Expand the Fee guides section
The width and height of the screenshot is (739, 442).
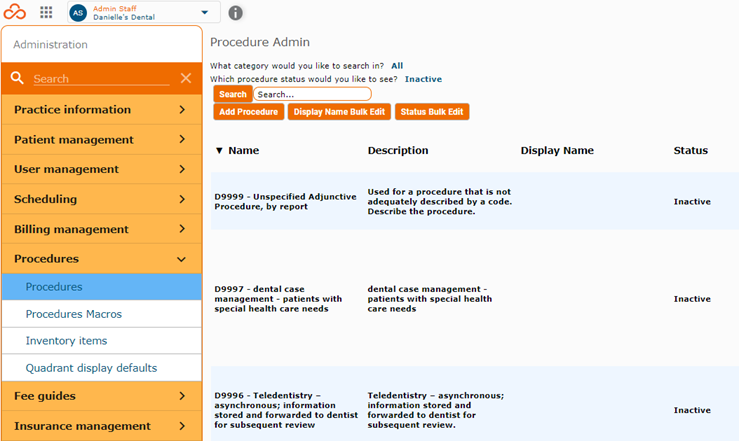pos(102,396)
